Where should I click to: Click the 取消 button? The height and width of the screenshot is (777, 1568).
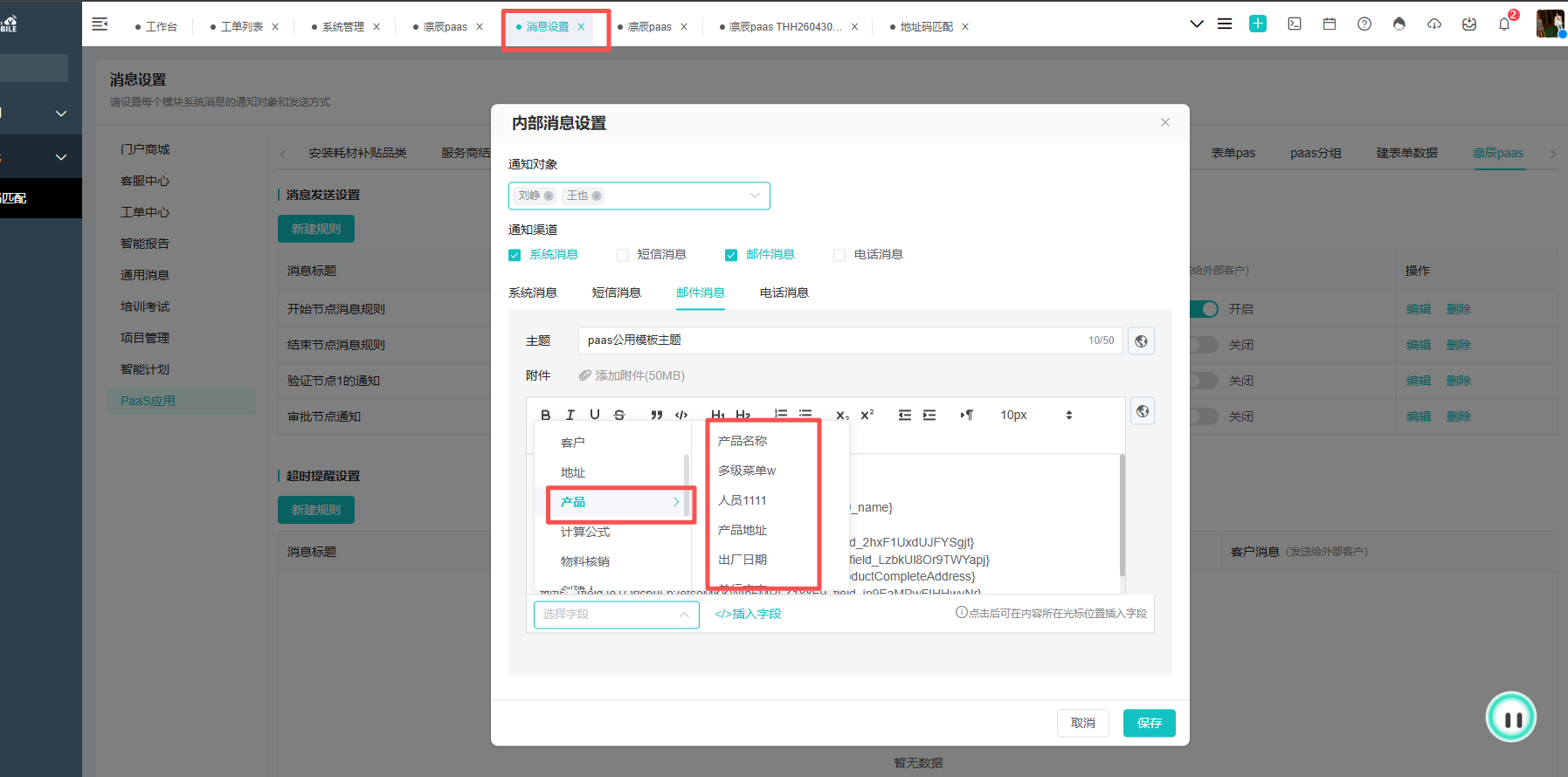pos(1083,723)
